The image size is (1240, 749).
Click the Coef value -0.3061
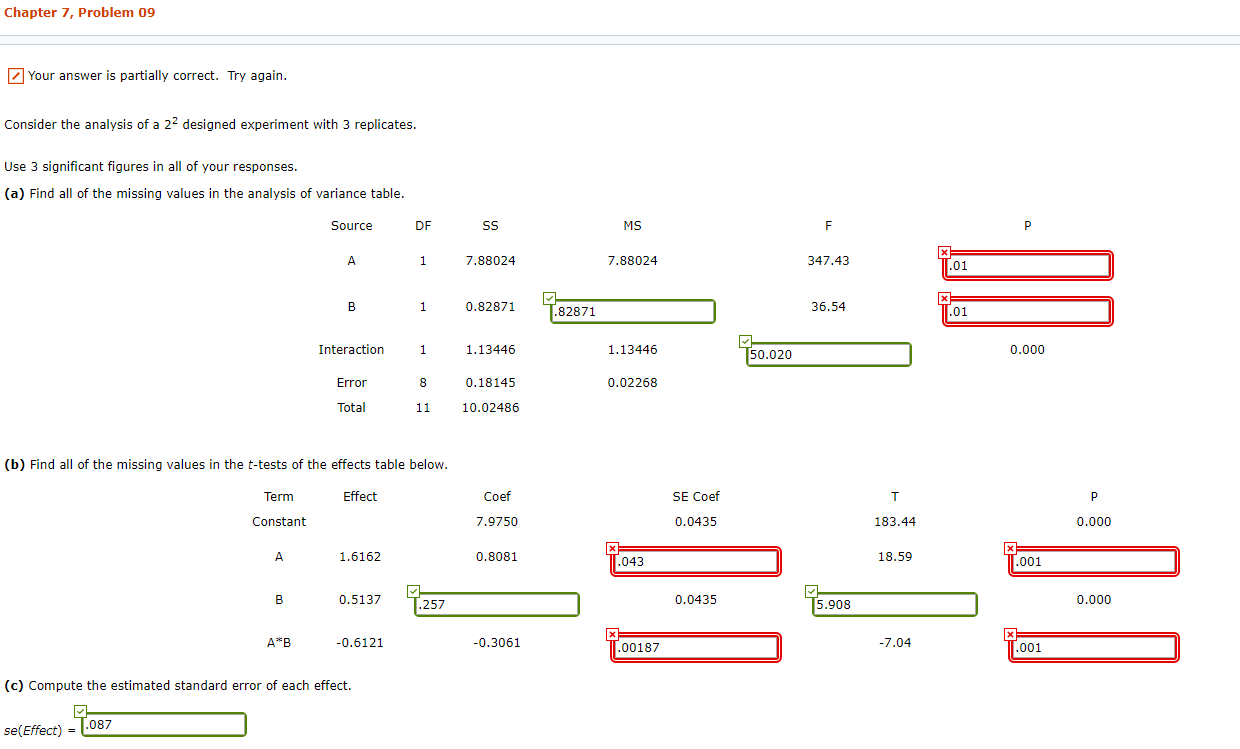click(497, 643)
